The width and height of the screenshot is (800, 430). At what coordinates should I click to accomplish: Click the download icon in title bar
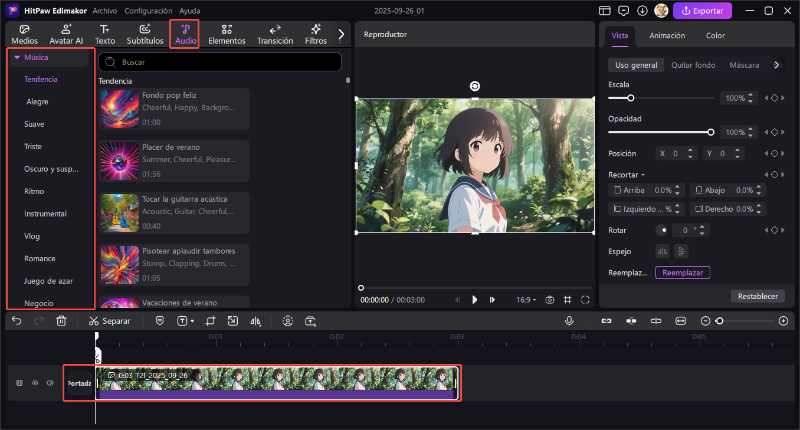642,11
